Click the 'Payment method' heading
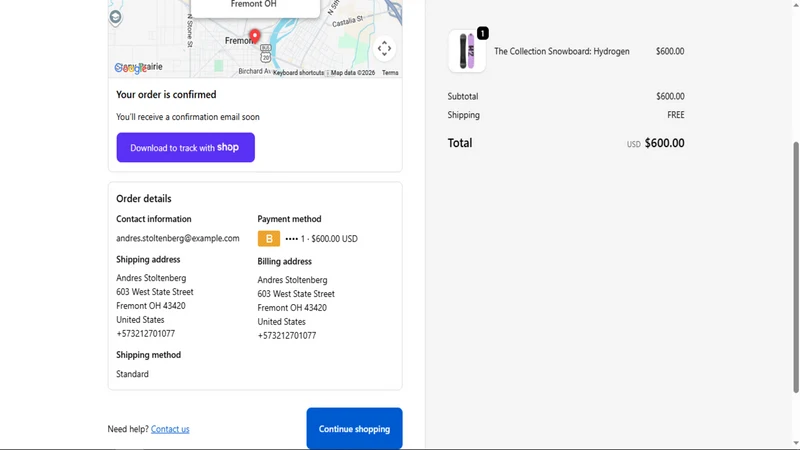 [x=289, y=219]
